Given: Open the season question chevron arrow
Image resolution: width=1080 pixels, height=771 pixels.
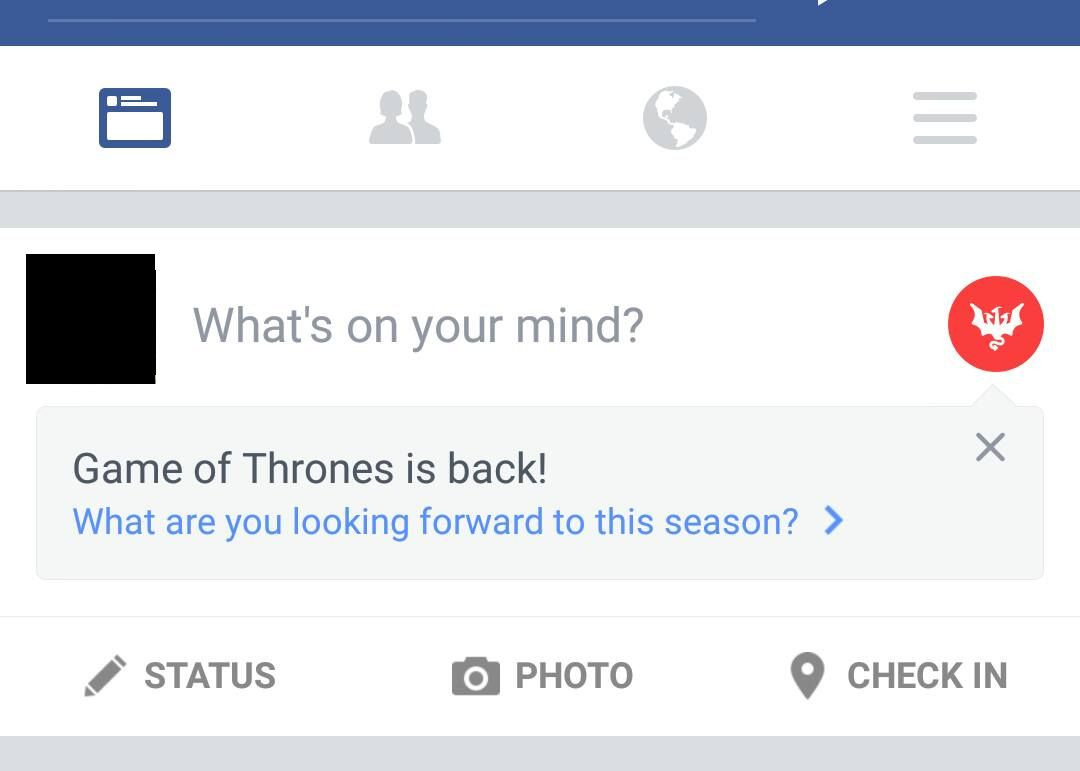Looking at the screenshot, I should 833,521.
